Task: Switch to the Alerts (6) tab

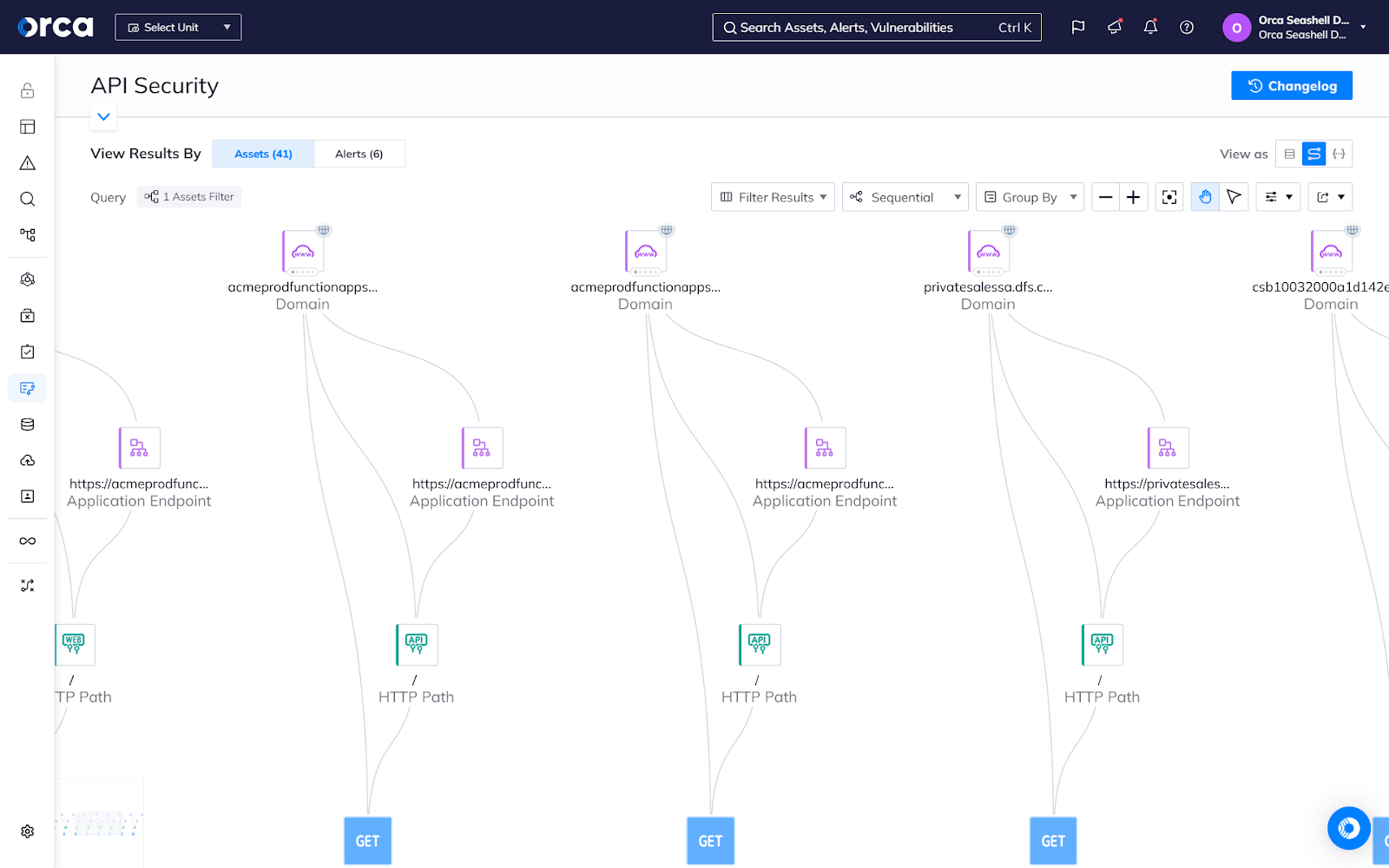Action: click(x=359, y=154)
